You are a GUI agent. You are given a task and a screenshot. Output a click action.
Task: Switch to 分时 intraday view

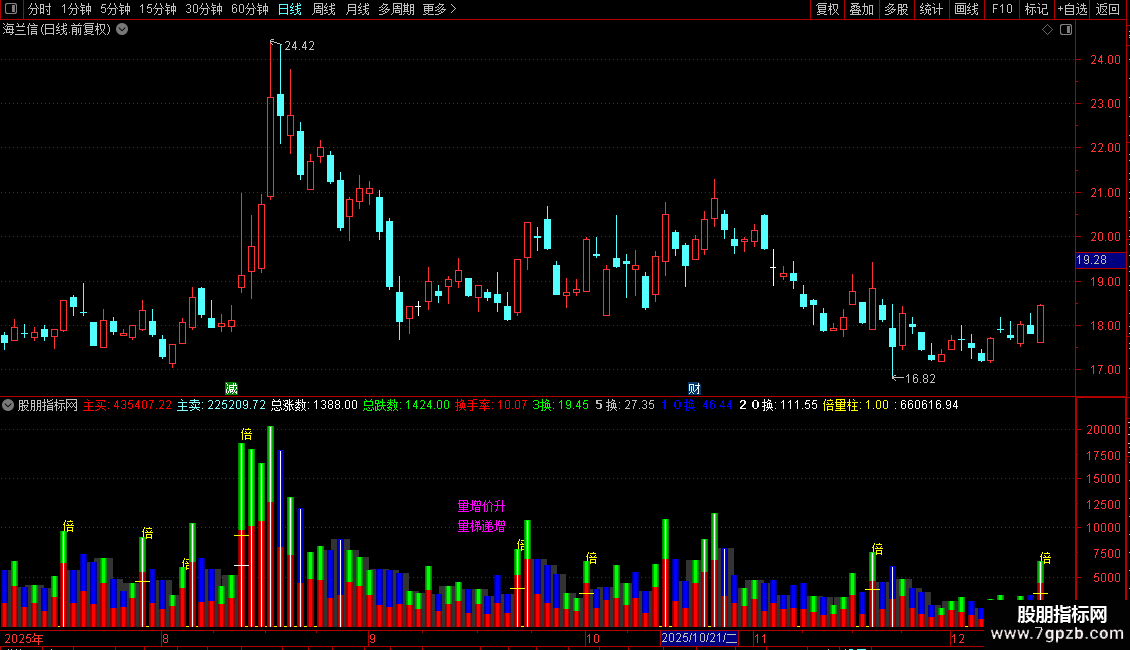point(40,9)
